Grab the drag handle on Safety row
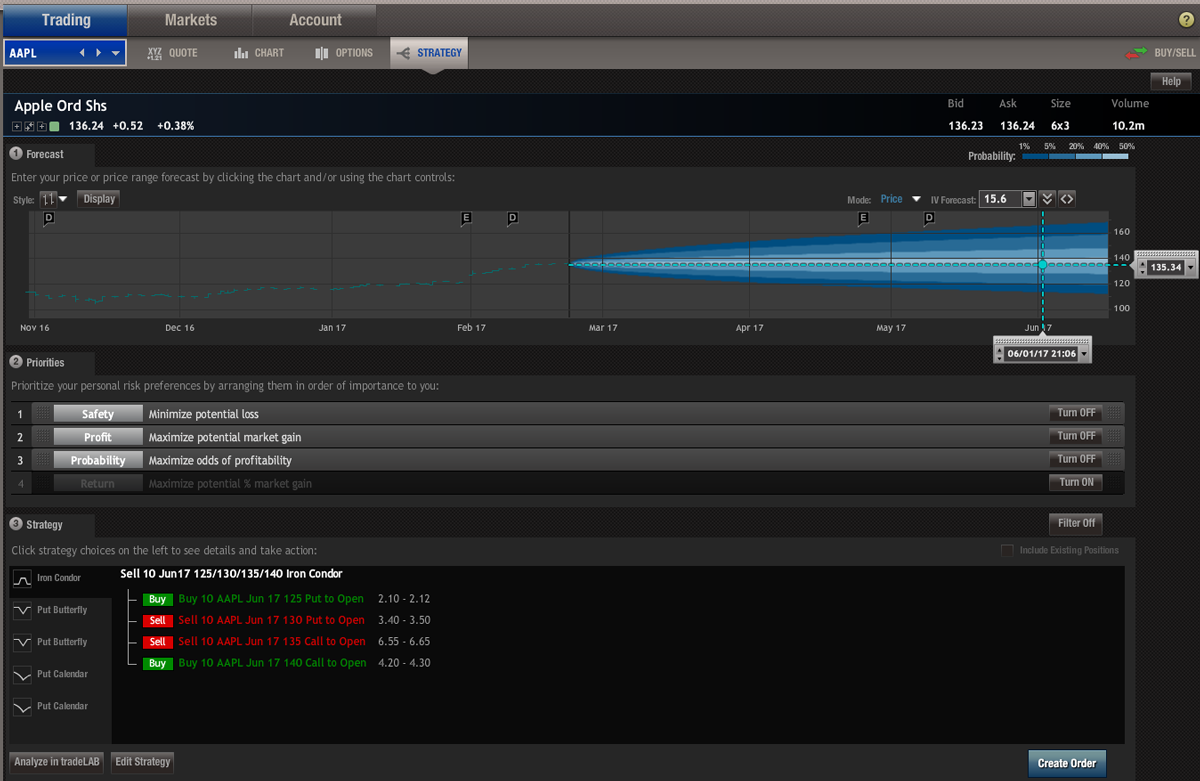1200x781 pixels. coord(41,414)
